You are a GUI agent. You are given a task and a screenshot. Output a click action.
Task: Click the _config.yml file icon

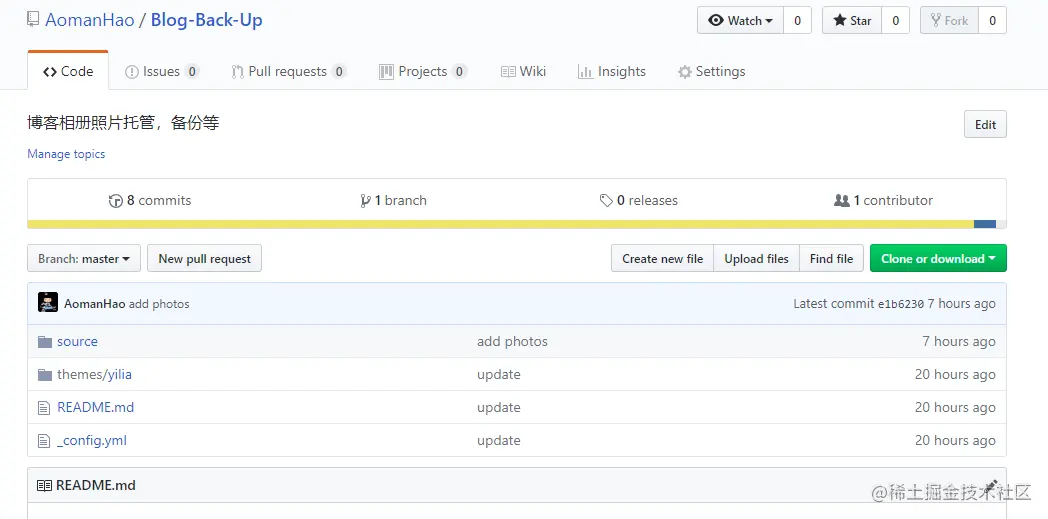click(44, 441)
